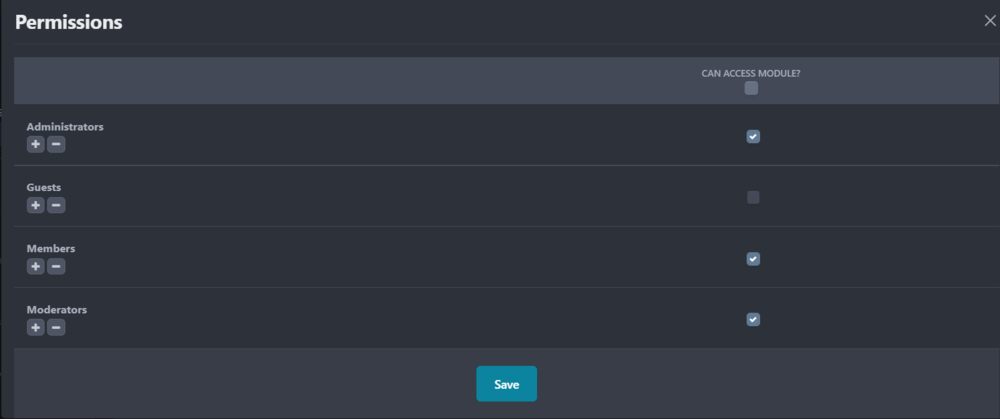Click the Permissions dialog title
Screen dimensions: 1000x419
69,22
